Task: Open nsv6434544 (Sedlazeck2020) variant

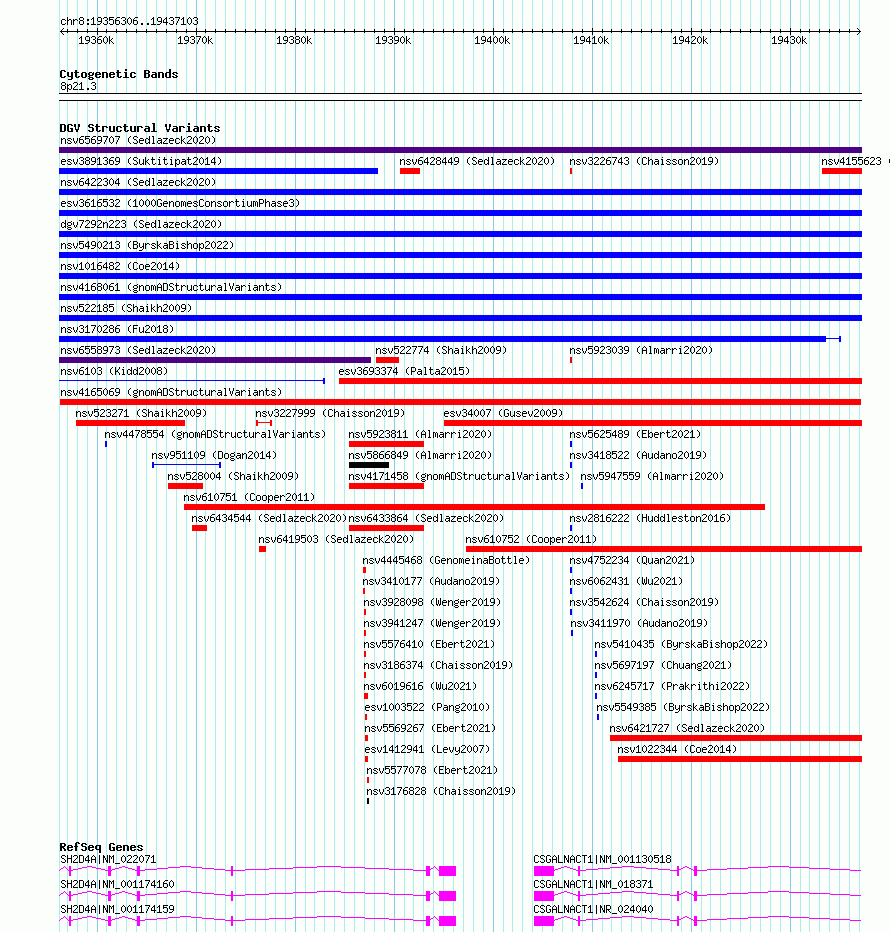Action: [x=269, y=518]
